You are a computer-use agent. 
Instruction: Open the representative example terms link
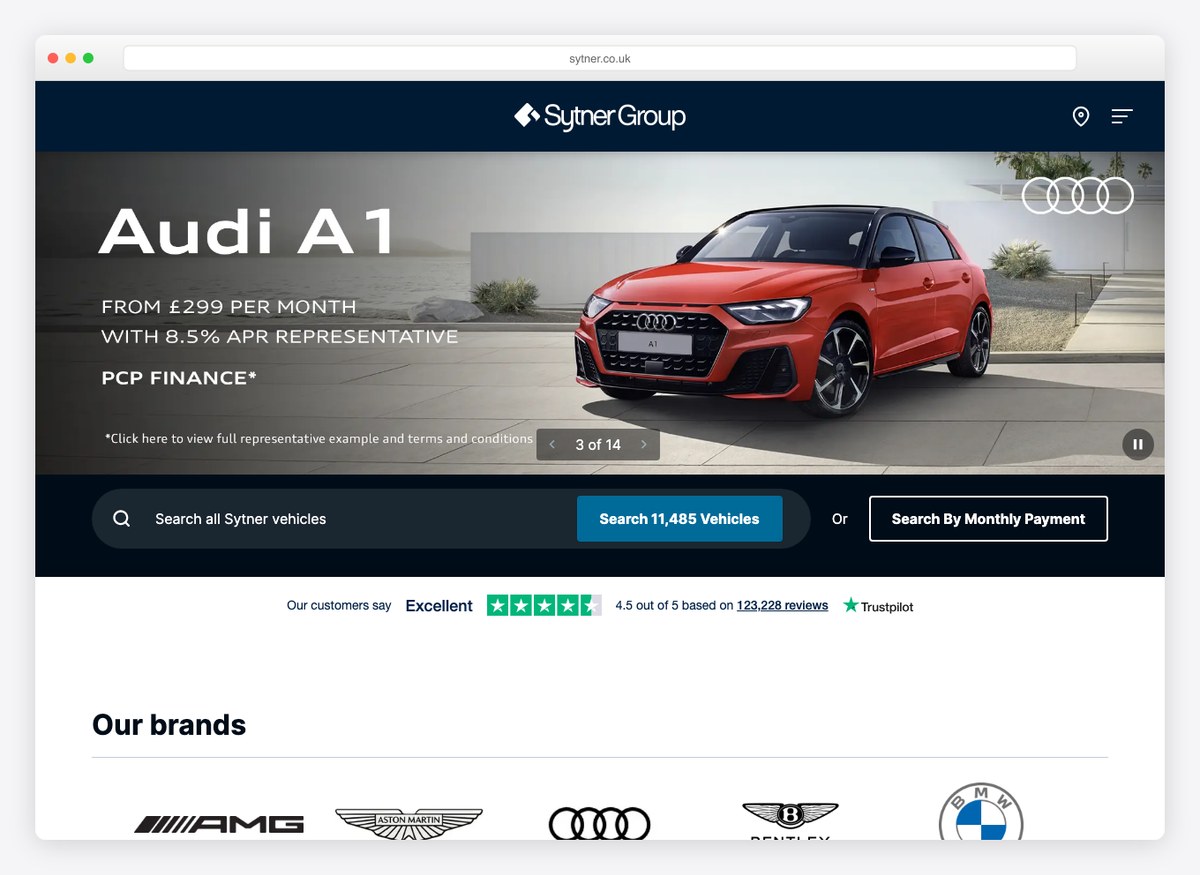(x=319, y=438)
